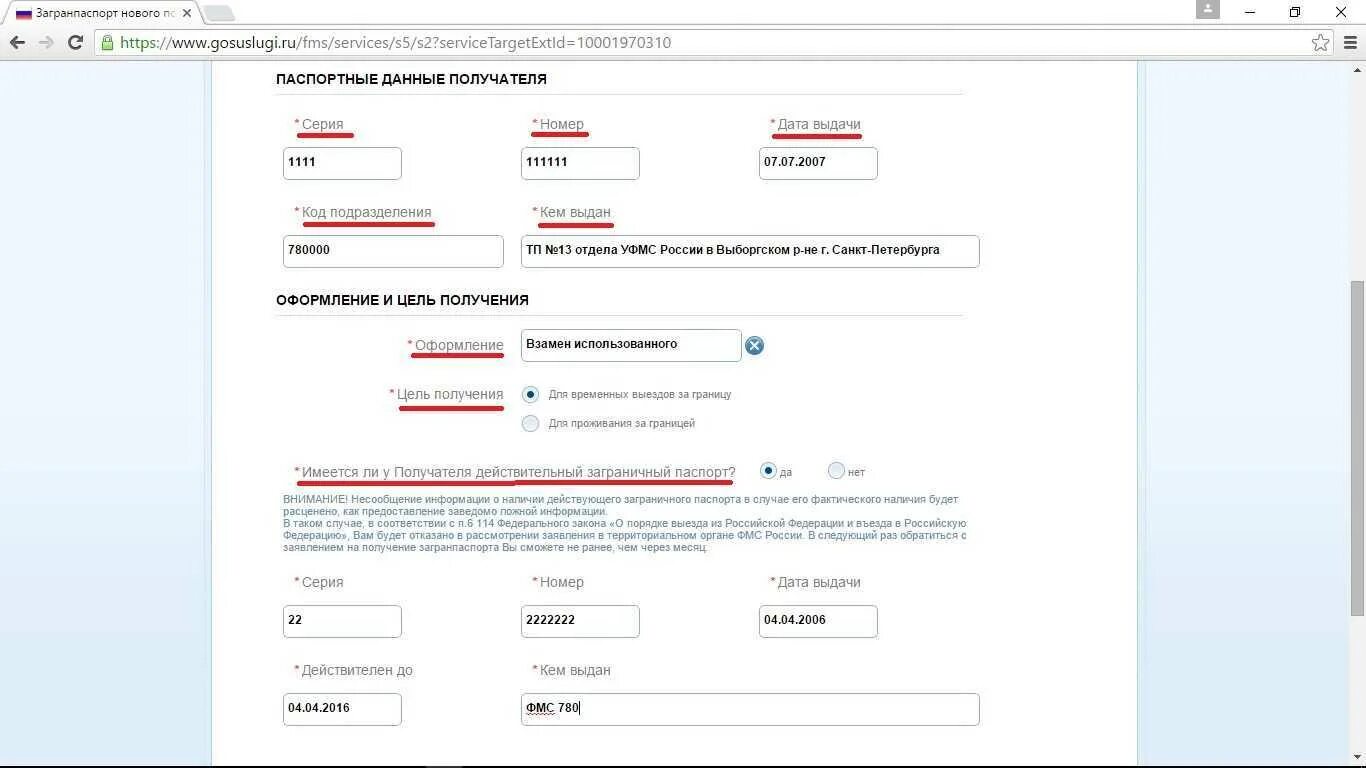Click scrollbar down arrow

[1357, 757]
